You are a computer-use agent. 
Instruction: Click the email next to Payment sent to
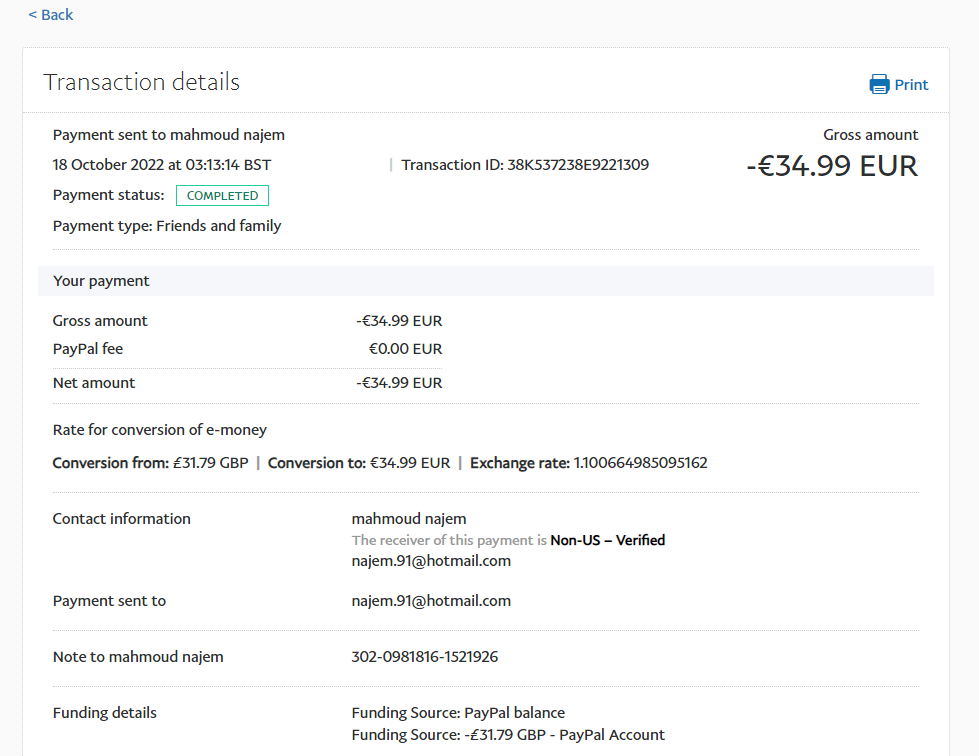[431, 601]
